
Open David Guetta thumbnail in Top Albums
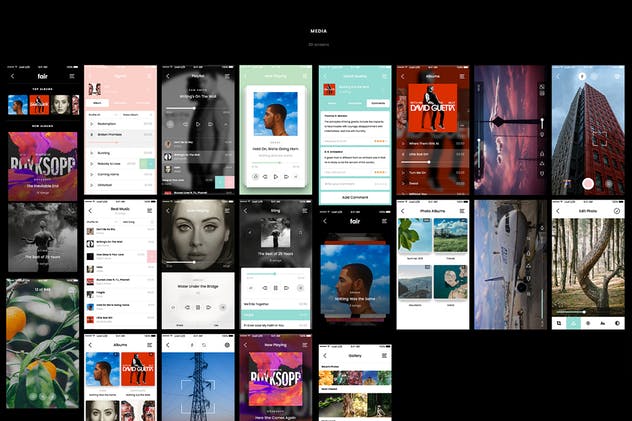(x=39, y=105)
